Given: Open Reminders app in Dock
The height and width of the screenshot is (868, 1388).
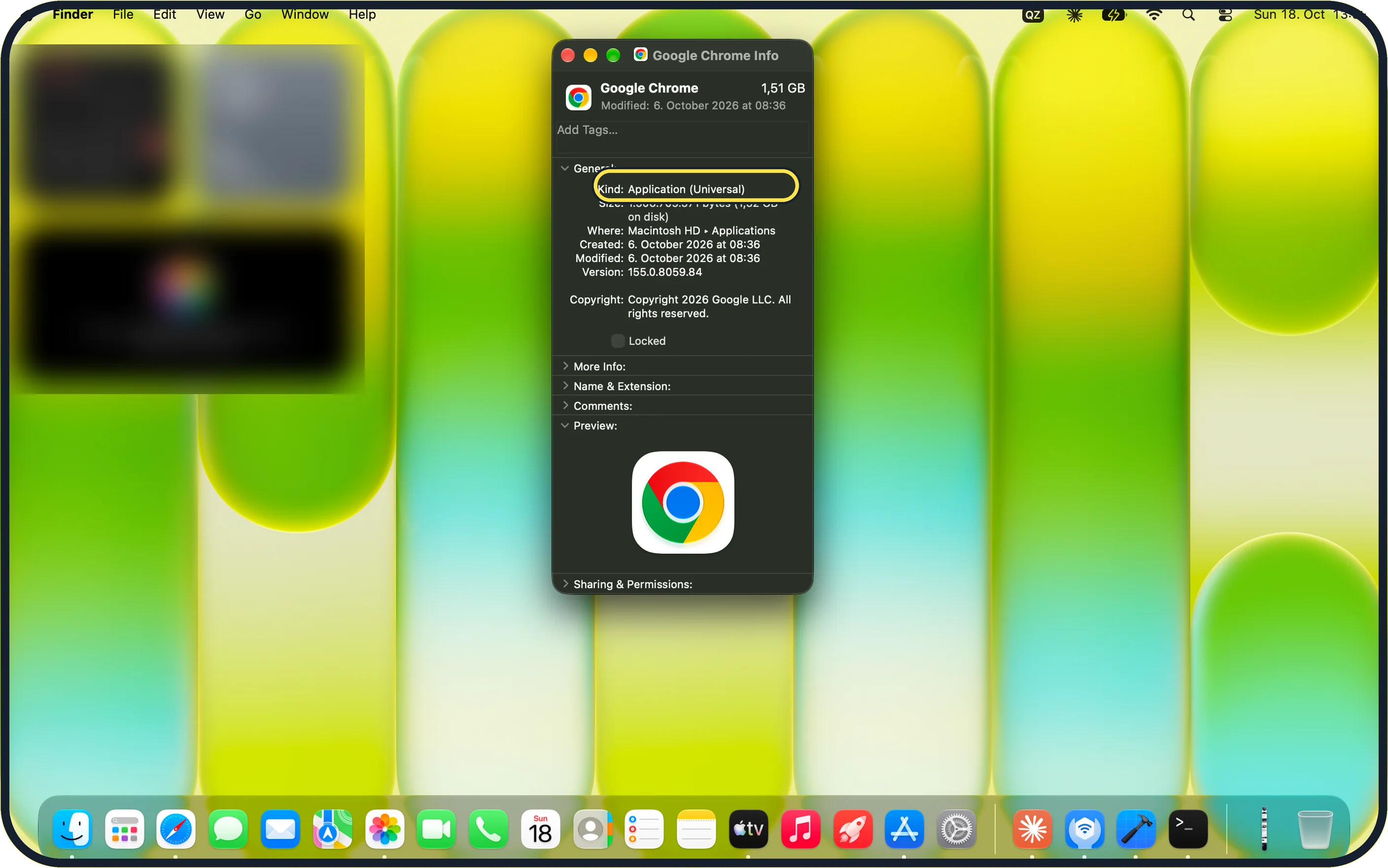Looking at the screenshot, I should click(644, 829).
